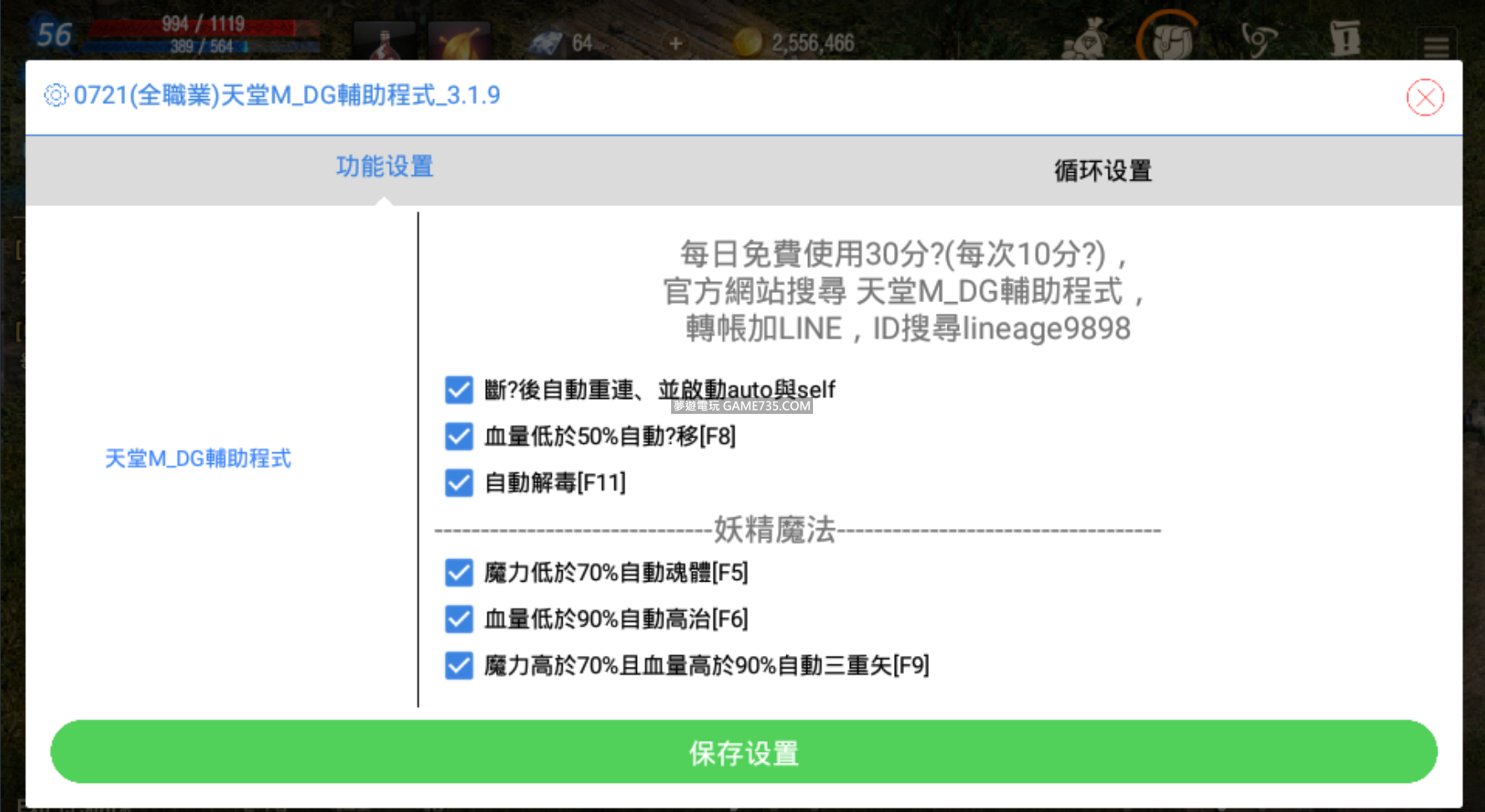Viewport: 1485px width, 812px height.
Task: Click the gear icon beside the script title
Action: click(x=56, y=96)
